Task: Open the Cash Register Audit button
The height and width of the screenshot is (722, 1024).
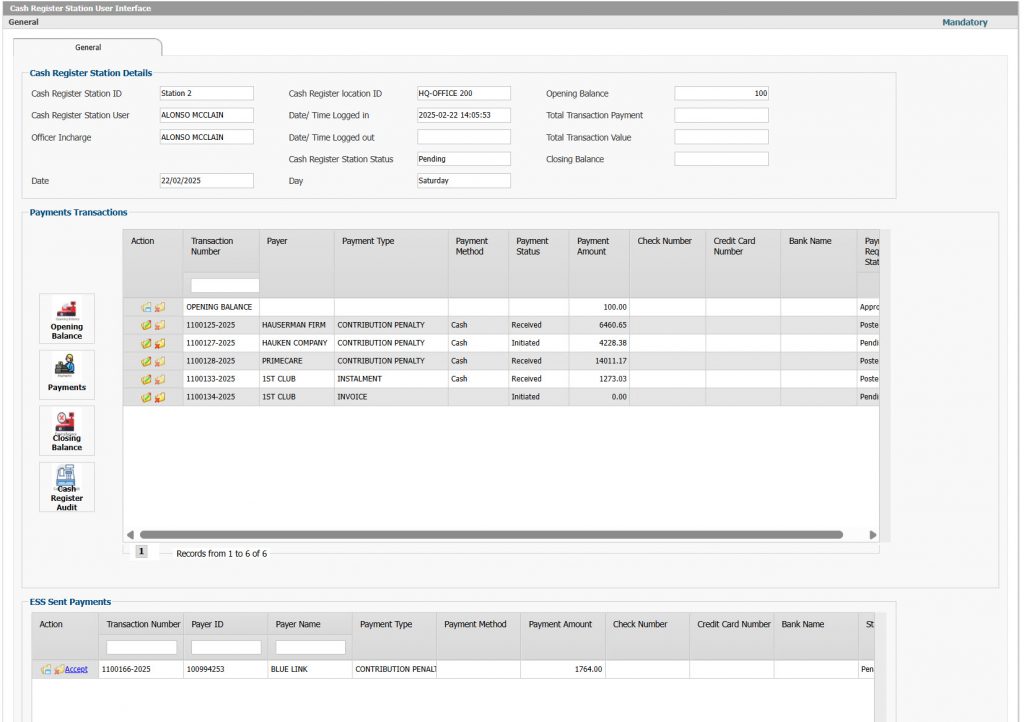Action: [67, 487]
